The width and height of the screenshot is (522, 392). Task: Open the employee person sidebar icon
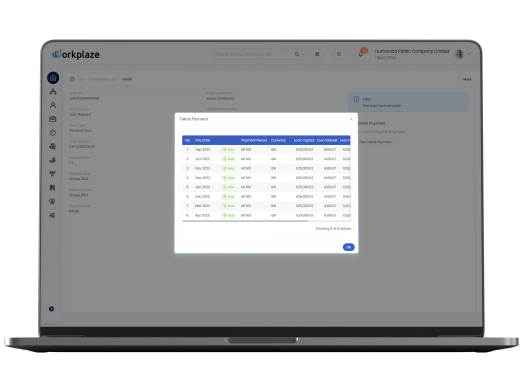click(x=53, y=105)
